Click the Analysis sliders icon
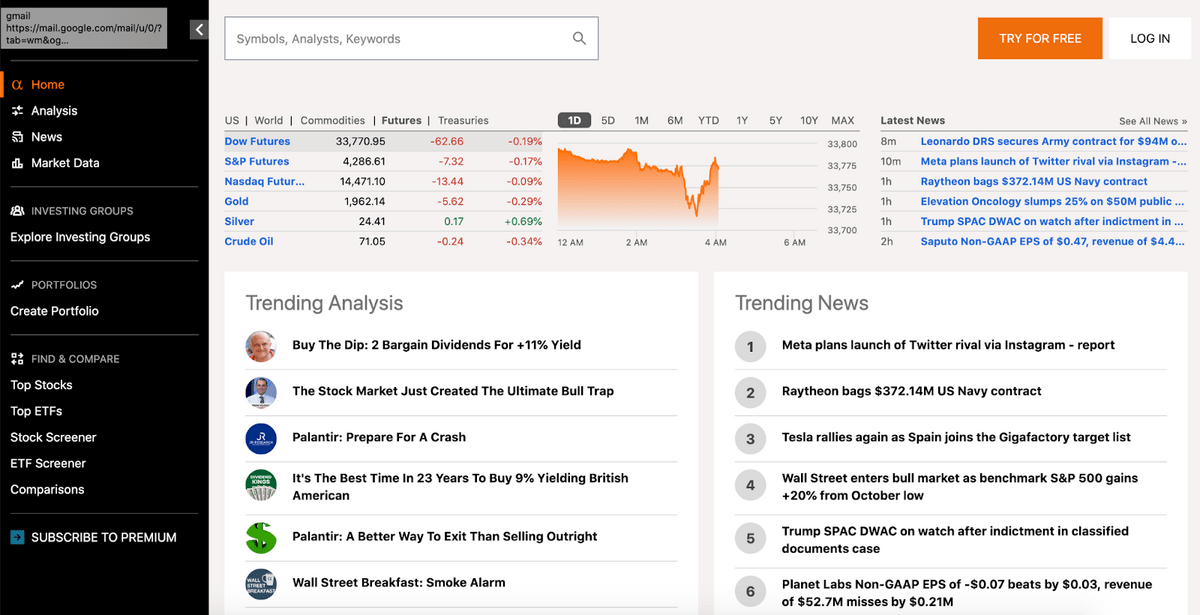 click(x=17, y=111)
